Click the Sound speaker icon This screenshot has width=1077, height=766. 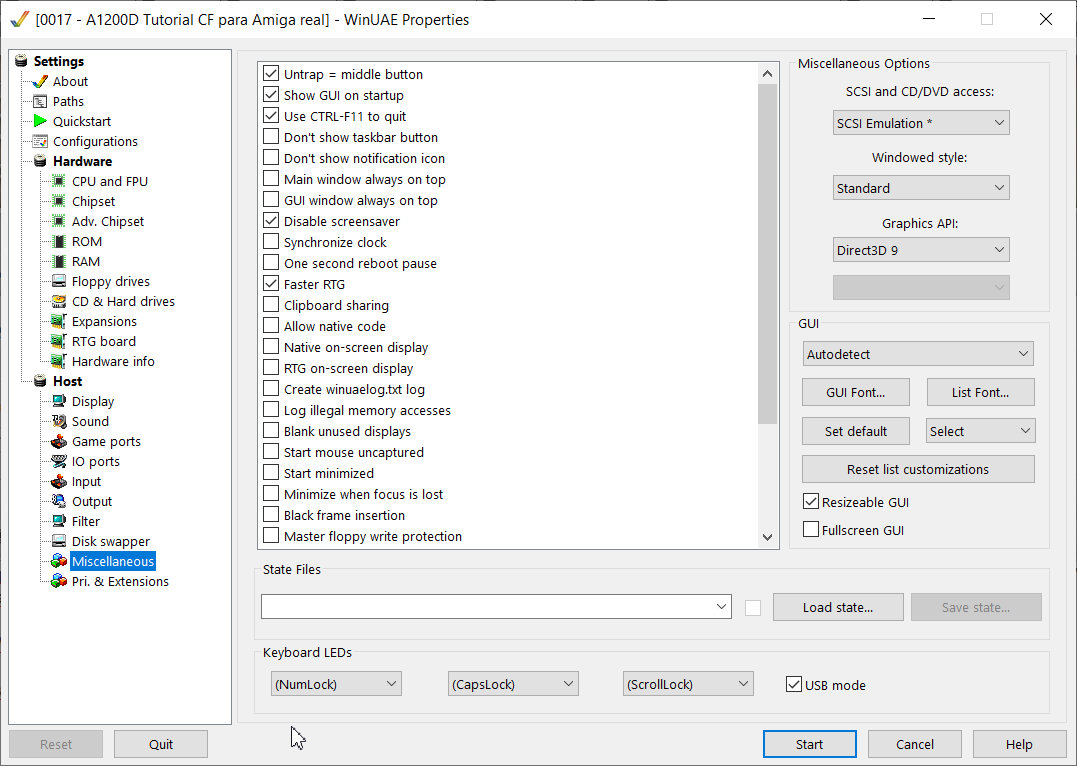pyautogui.click(x=59, y=421)
